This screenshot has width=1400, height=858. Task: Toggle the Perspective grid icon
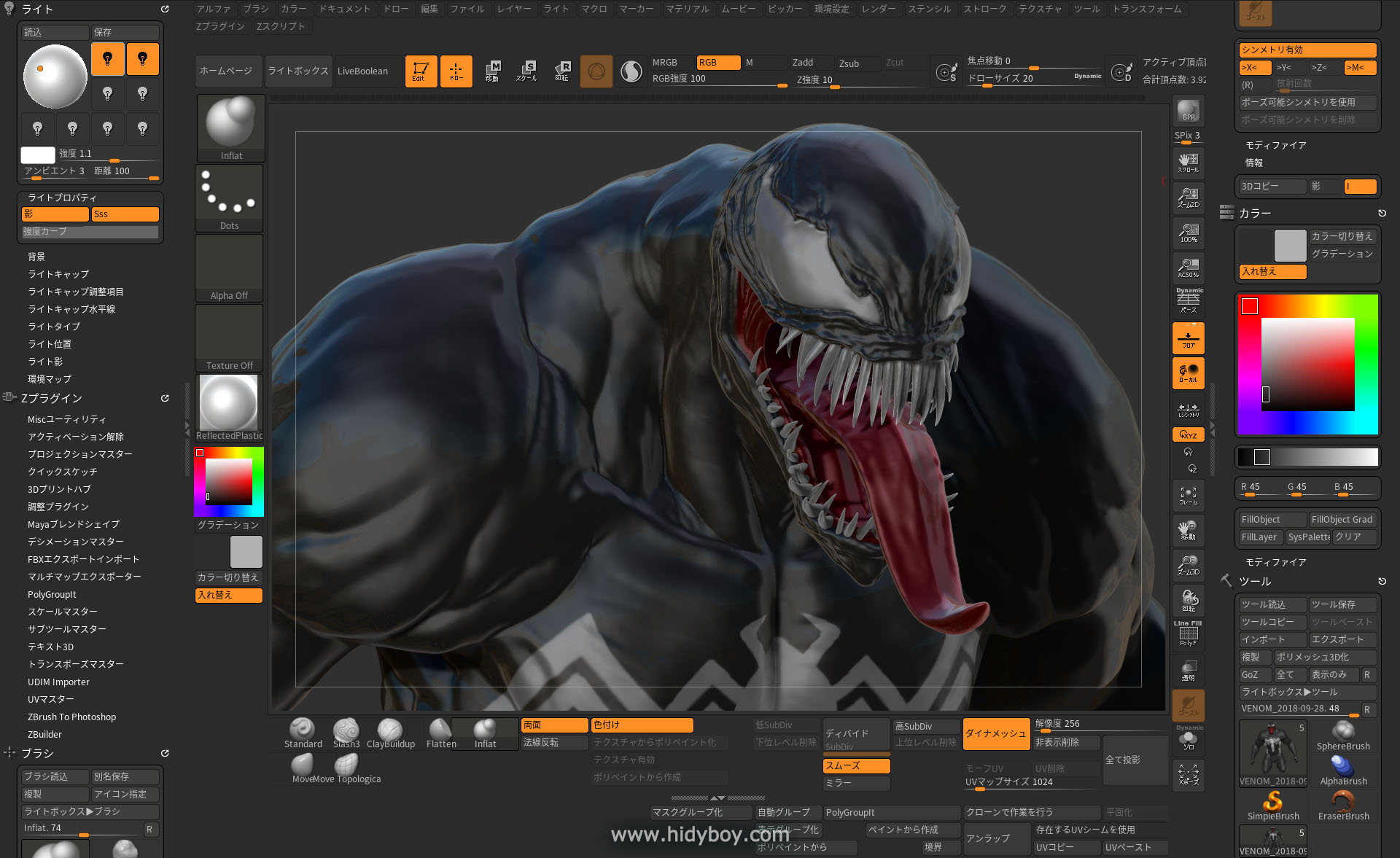click(1188, 300)
